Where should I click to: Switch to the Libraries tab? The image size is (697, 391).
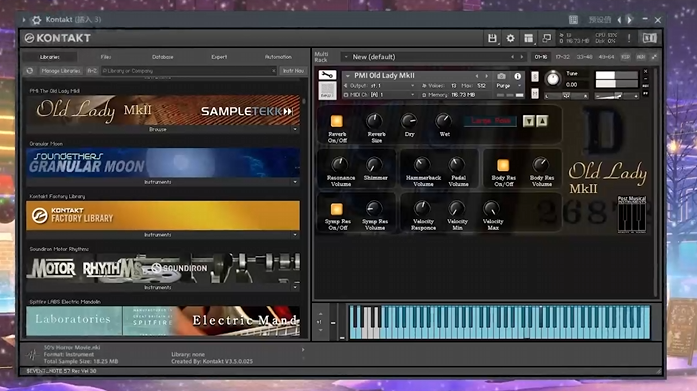[50, 57]
